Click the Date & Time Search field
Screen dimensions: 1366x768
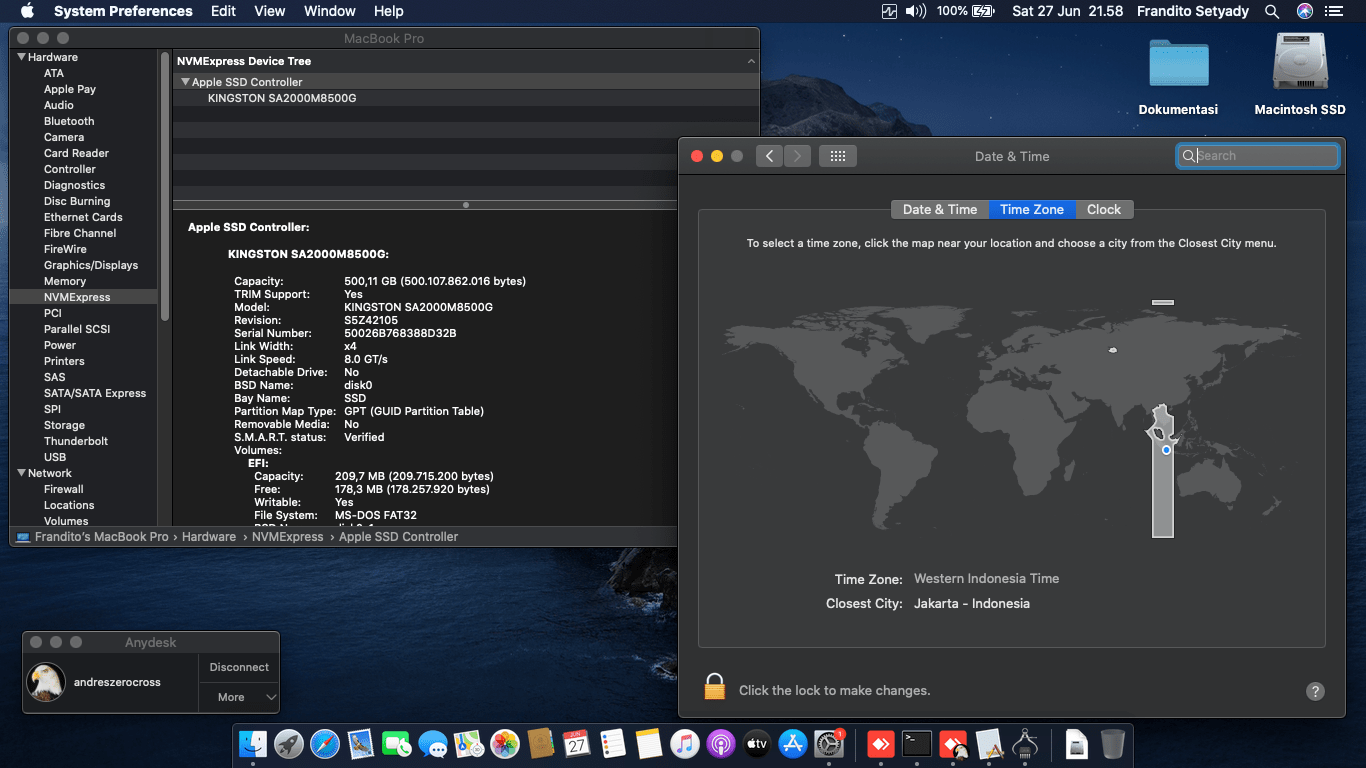pyautogui.click(x=1258, y=156)
